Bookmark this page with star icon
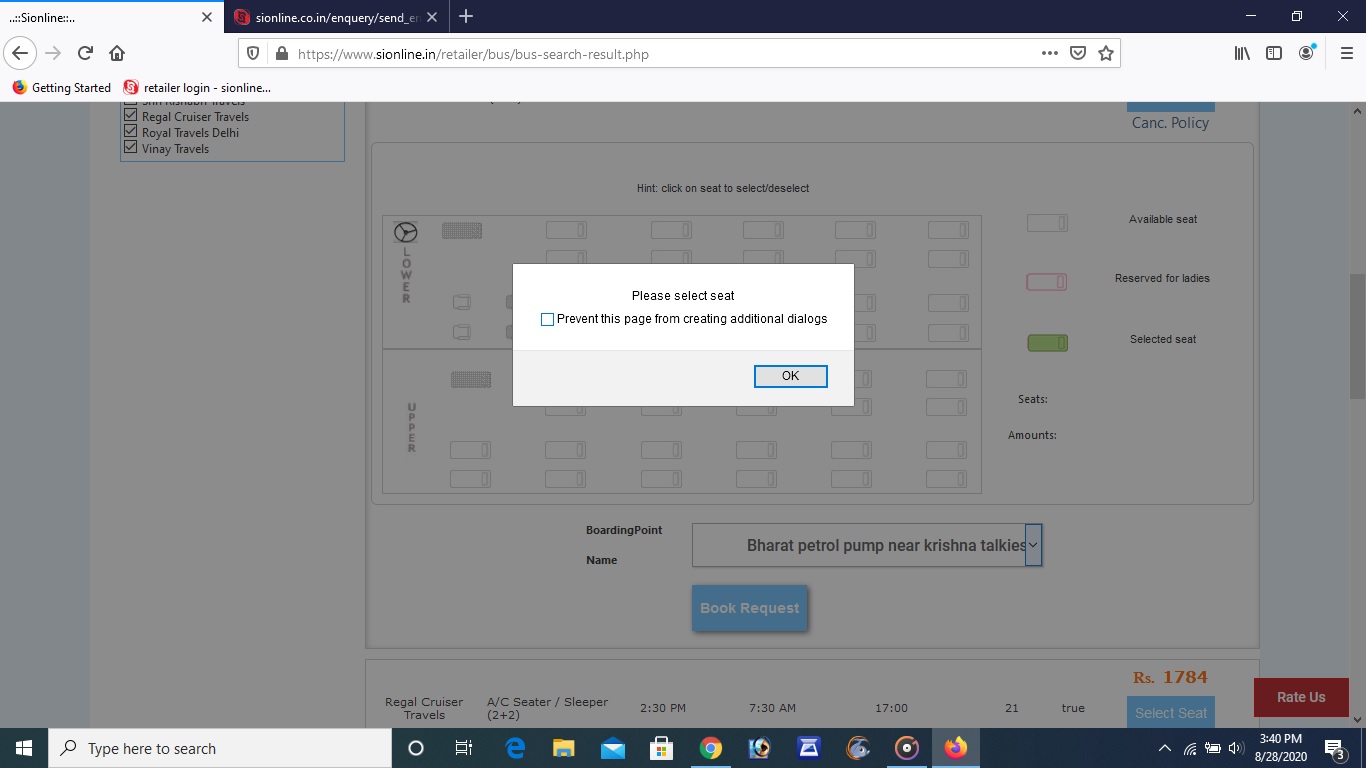 pyautogui.click(x=1105, y=54)
